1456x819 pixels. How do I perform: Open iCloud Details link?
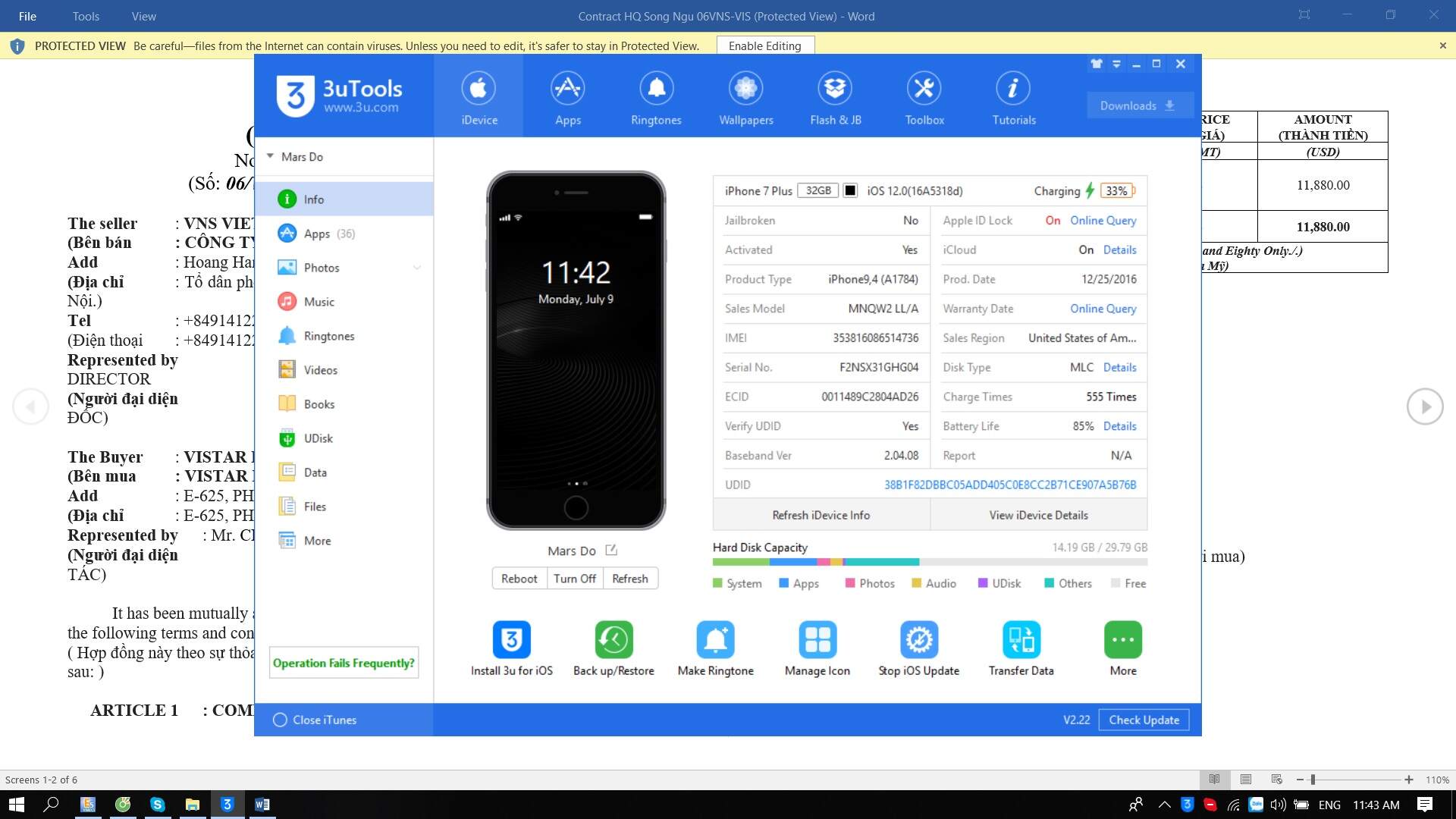point(1120,250)
